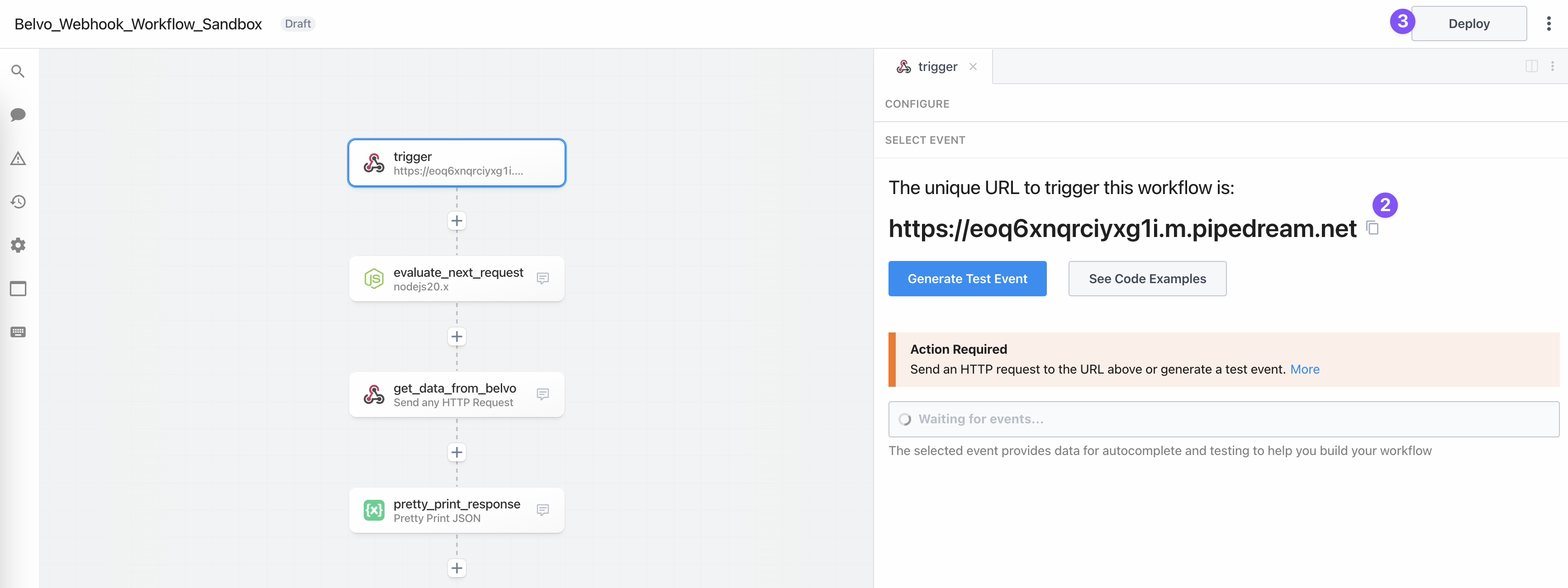Click the Action Required heading

958,349
